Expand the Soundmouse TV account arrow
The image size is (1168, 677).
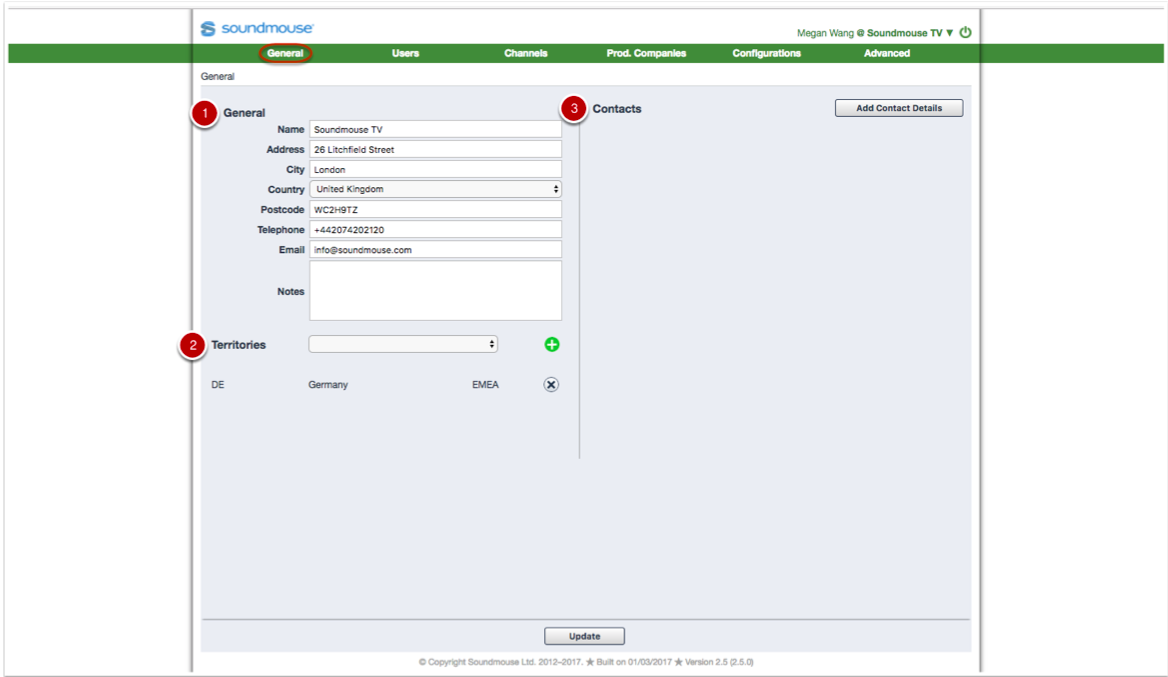pos(950,33)
